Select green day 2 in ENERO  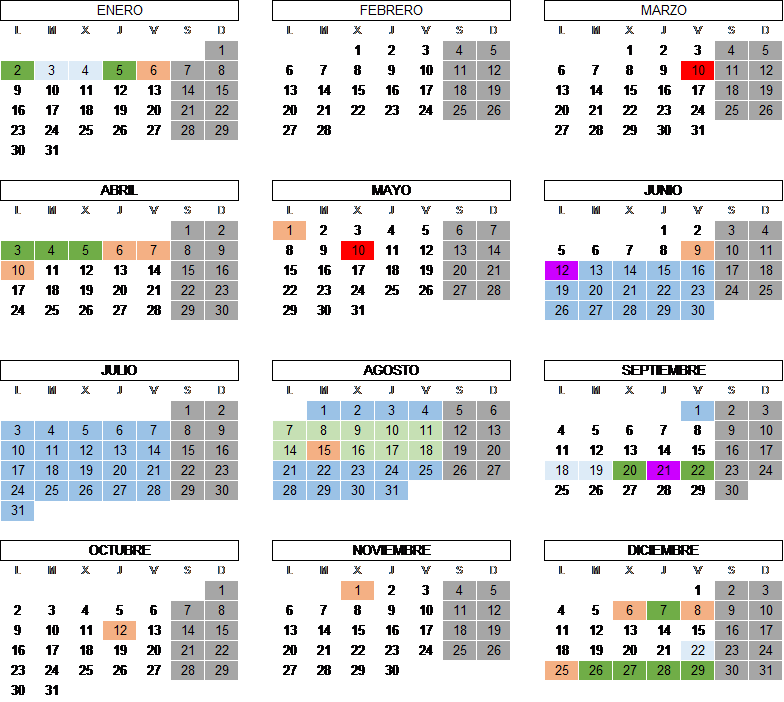[18, 70]
